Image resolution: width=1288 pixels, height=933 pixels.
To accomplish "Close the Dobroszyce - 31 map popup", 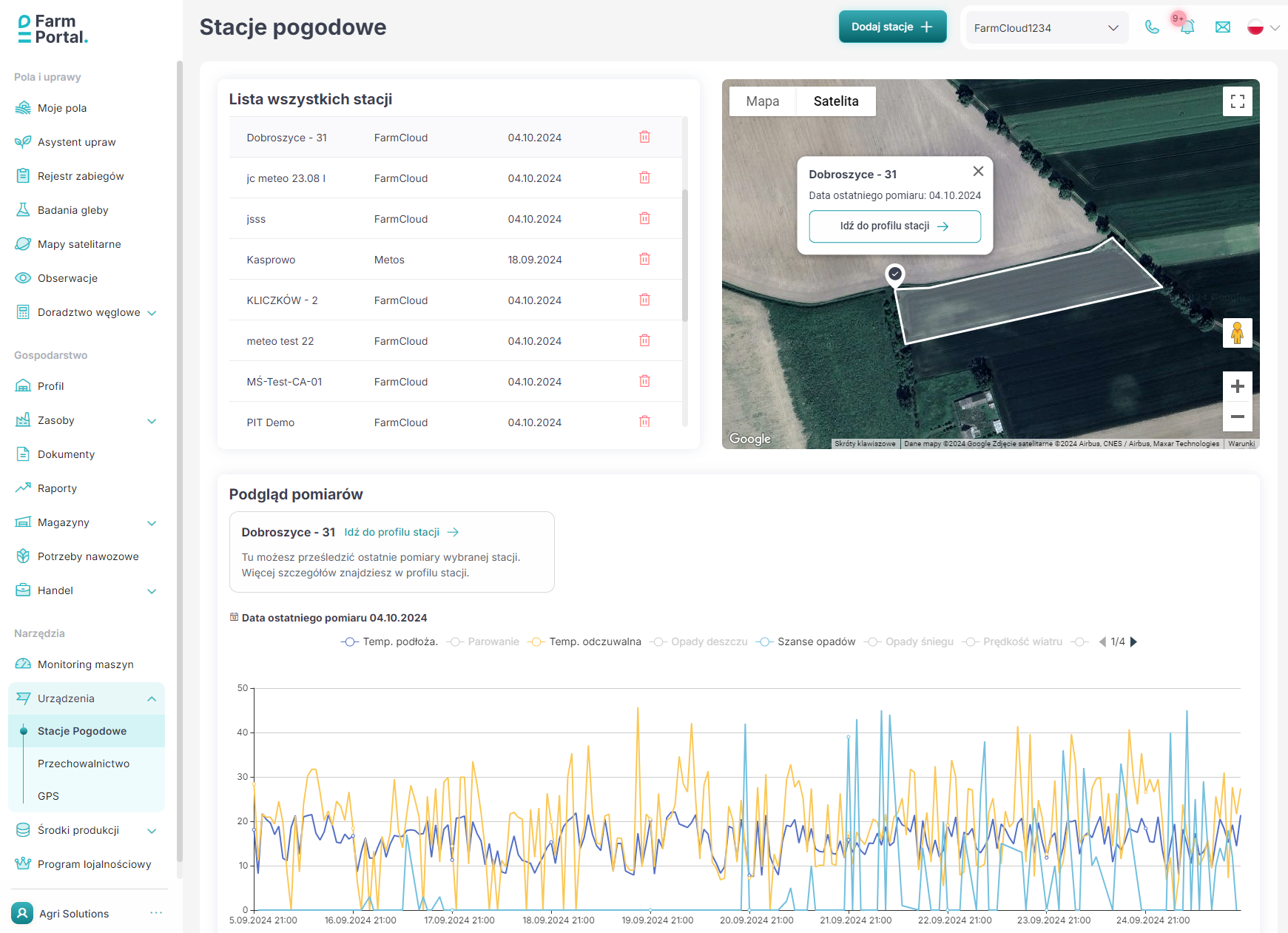I will [978, 171].
